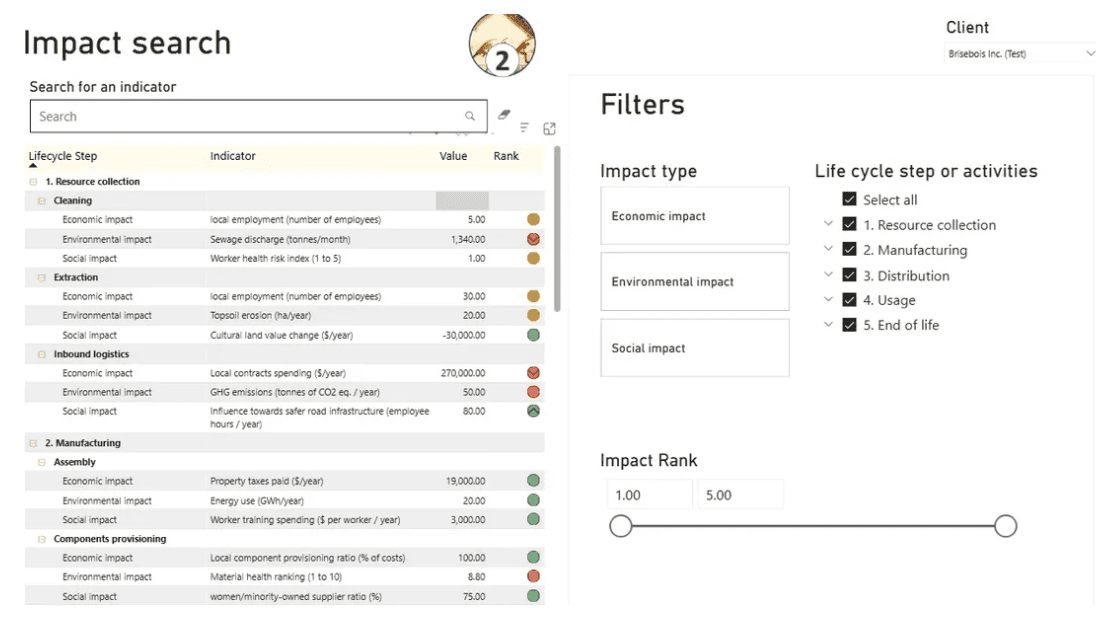Click rank dot for Local contracts spending row
Screen dimensions: 1120x620
(534, 373)
